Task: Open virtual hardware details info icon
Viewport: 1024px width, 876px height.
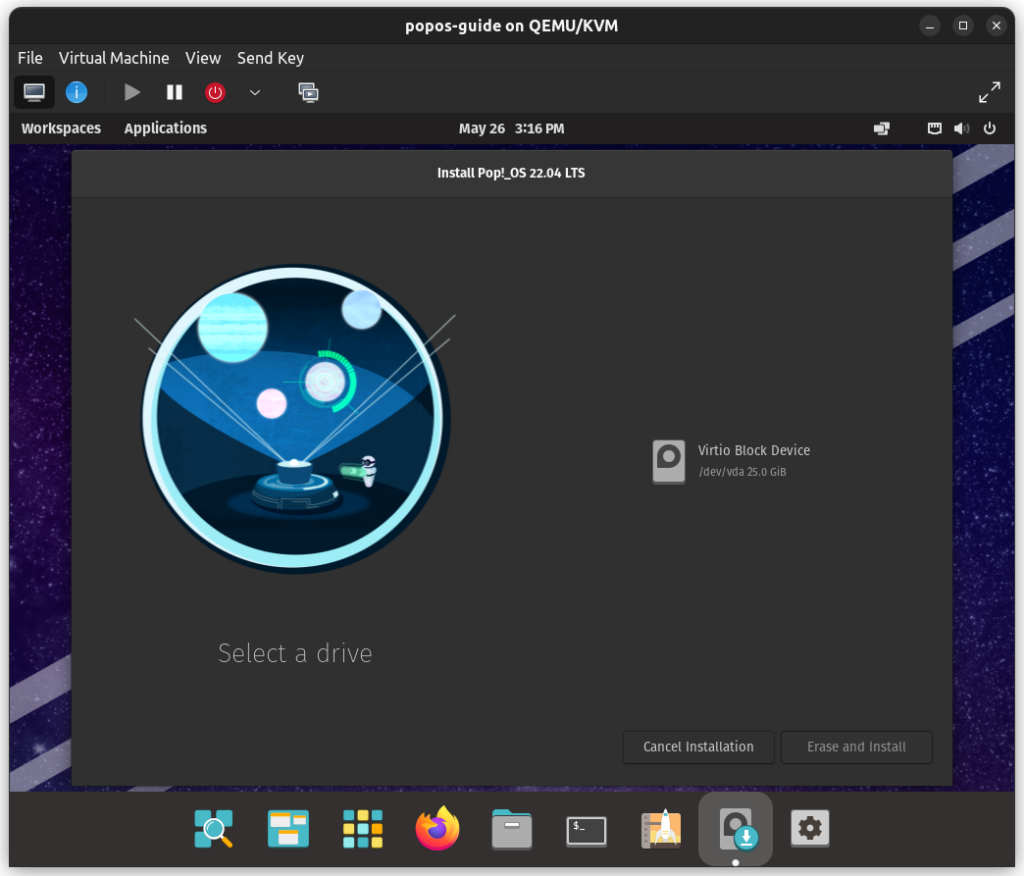Action: point(76,92)
